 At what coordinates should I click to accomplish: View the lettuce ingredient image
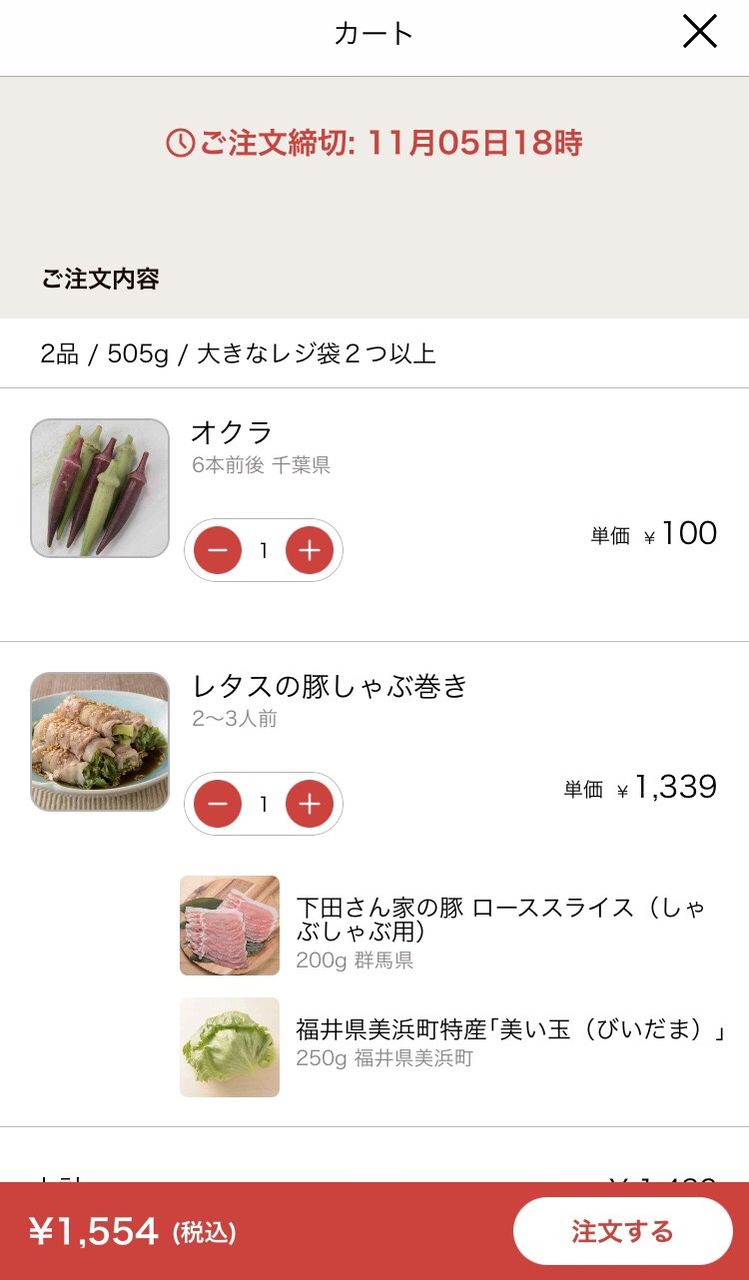click(x=230, y=1047)
